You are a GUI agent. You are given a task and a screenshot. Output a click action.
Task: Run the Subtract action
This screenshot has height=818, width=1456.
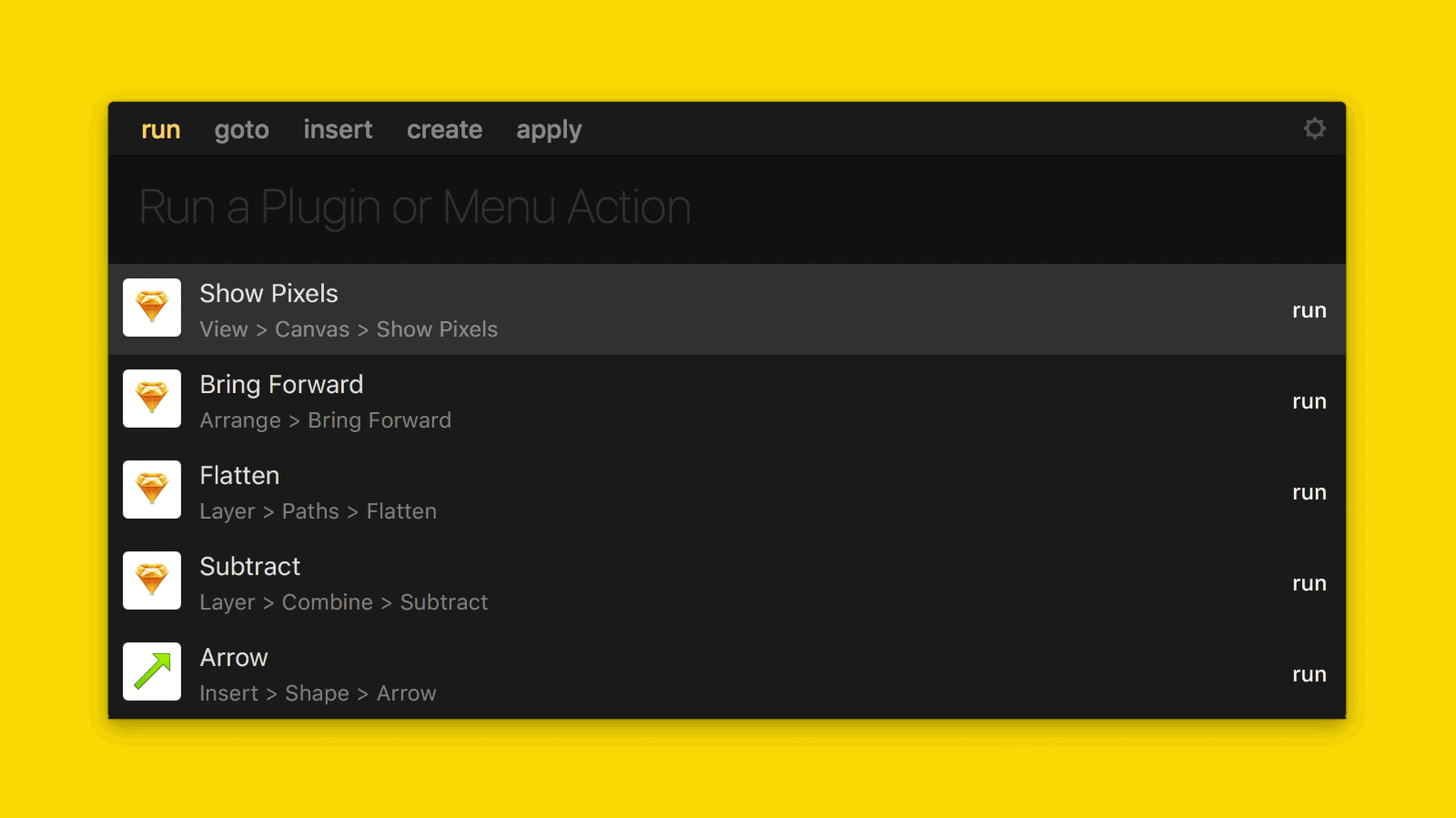[x=1309, y=584]
